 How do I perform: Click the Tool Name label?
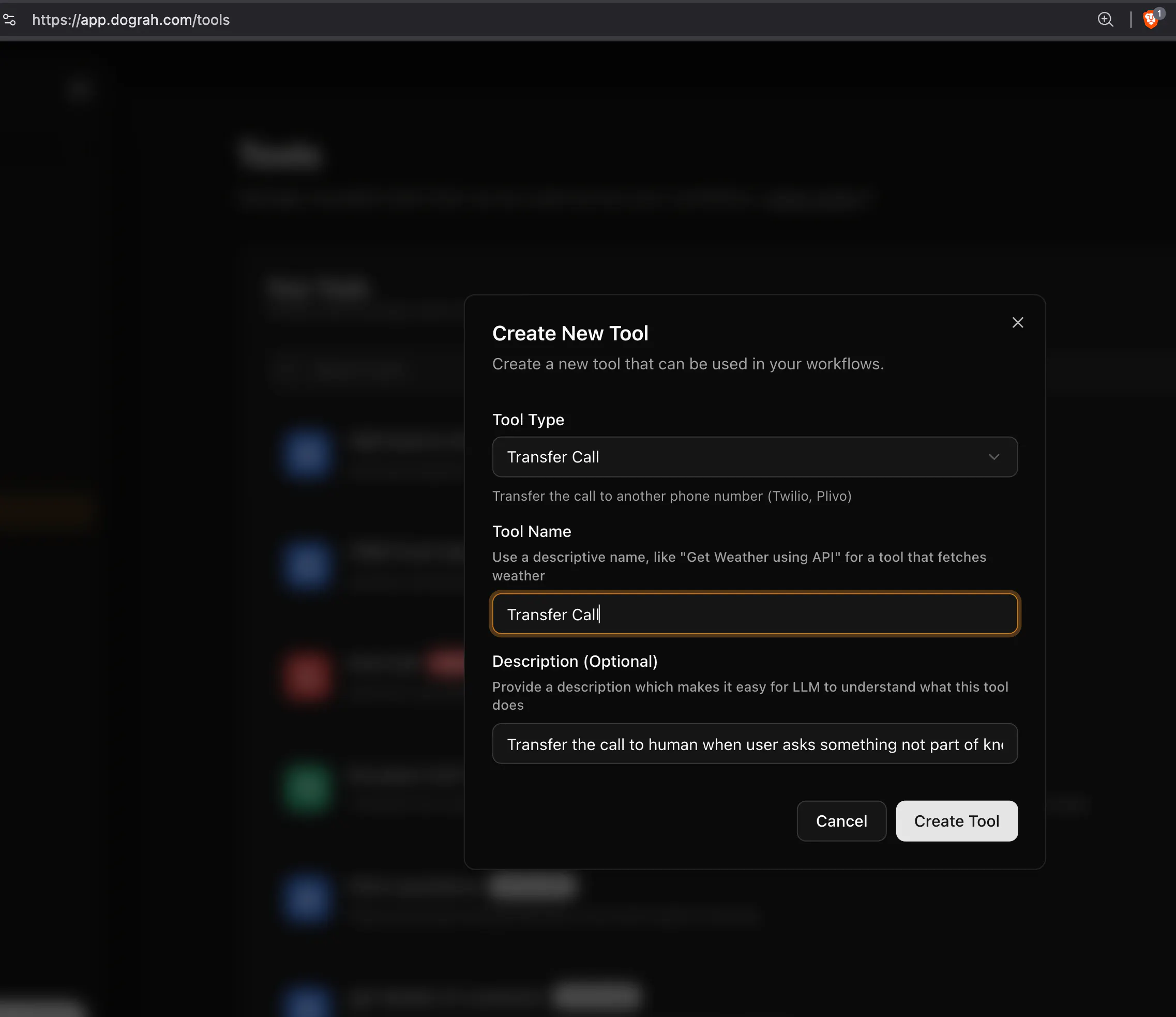click(531, 531)
